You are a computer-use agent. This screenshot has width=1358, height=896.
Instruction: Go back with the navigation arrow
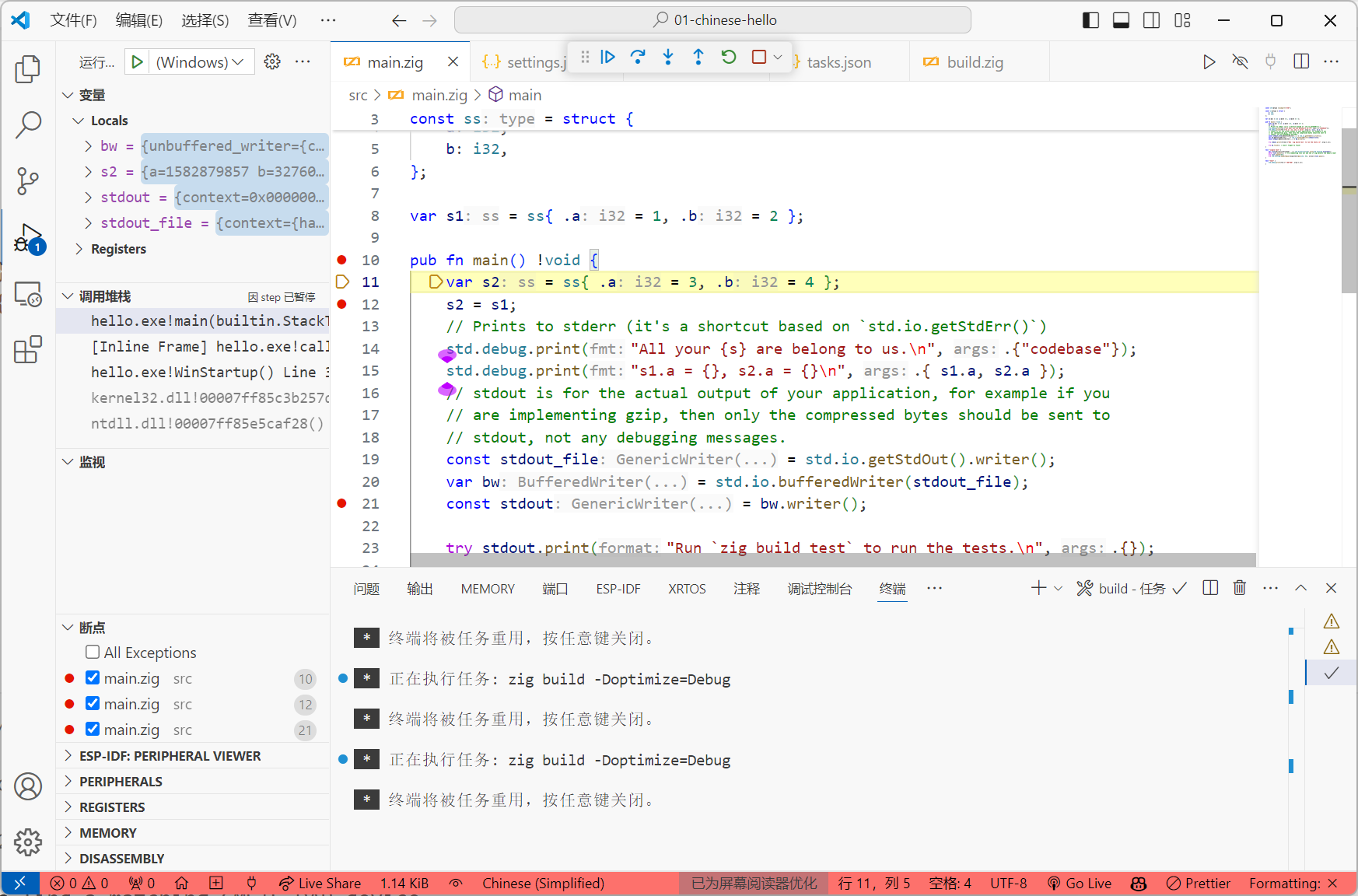tap(399, 20)
